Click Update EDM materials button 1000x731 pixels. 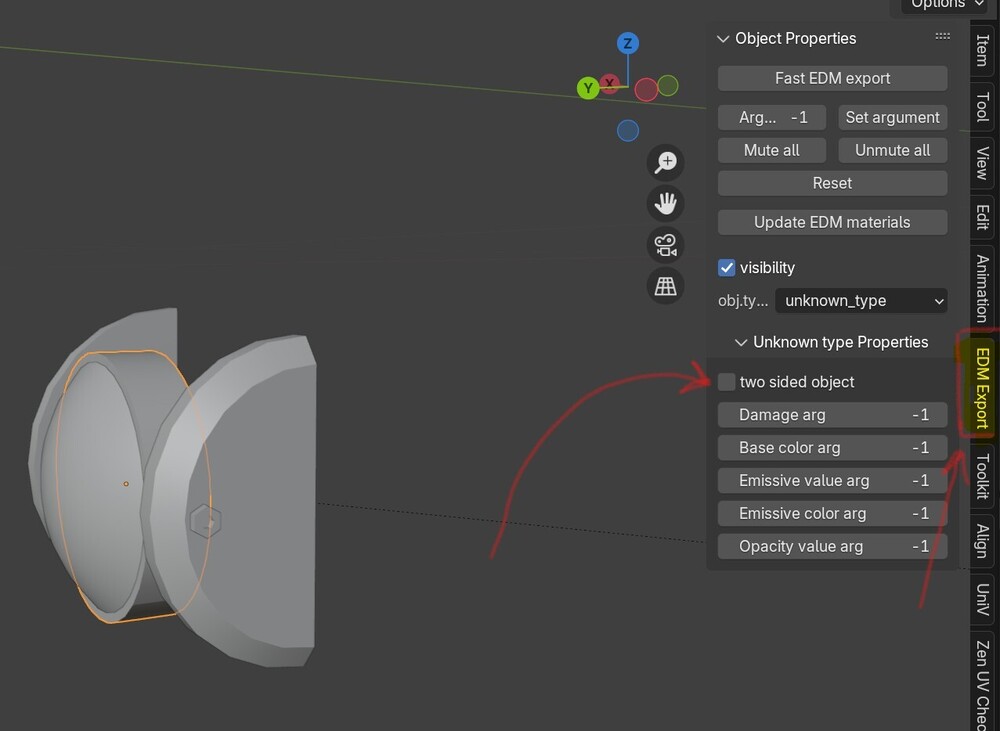coord(832,223)
